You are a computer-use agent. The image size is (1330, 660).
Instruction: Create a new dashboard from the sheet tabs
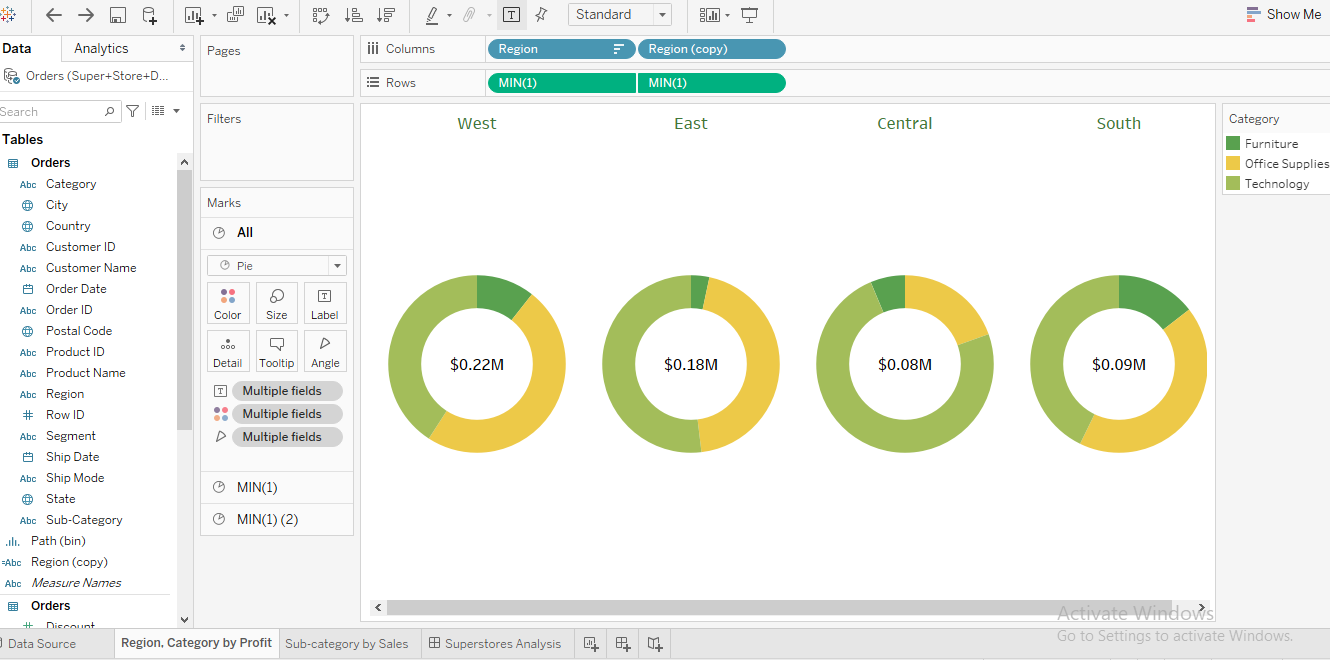tap(622, 644)
